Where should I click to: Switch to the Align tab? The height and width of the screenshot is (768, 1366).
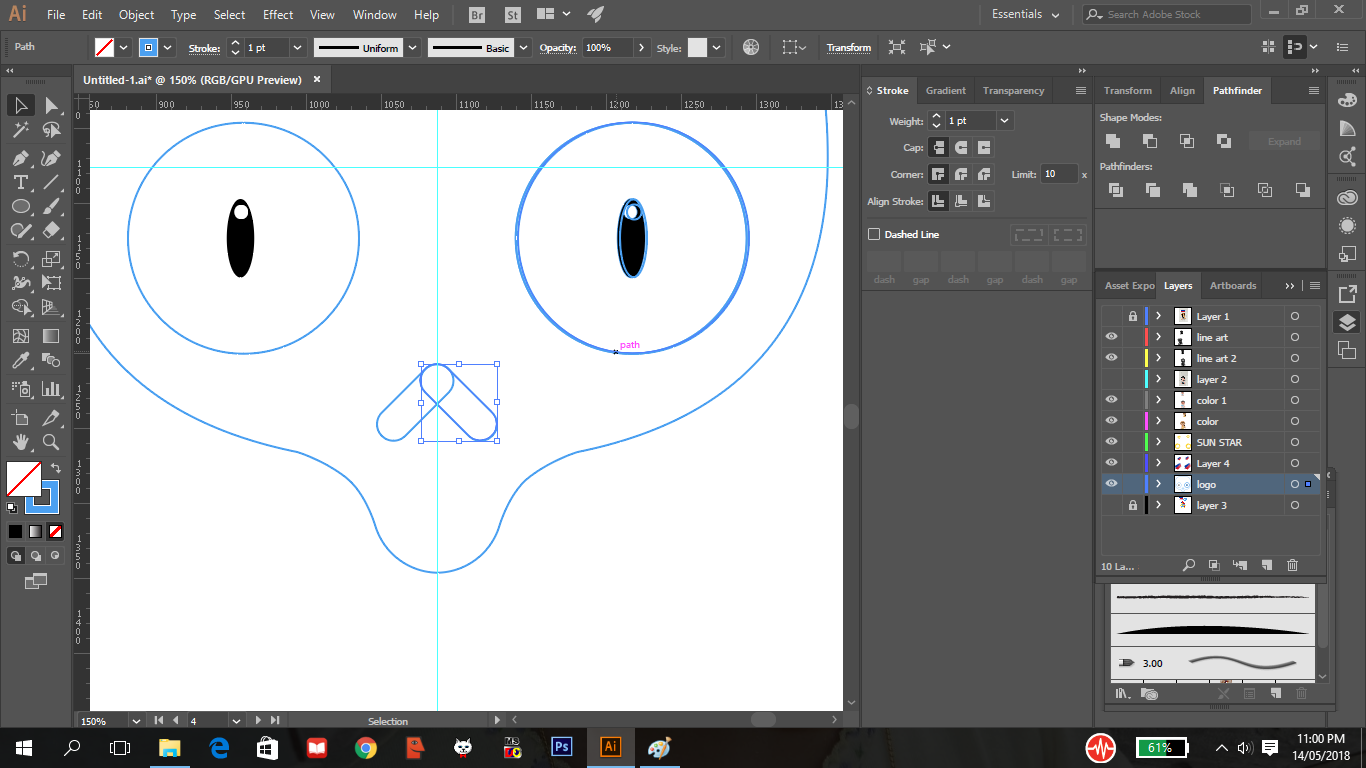pyautogui.click(x=1182, y=90)
